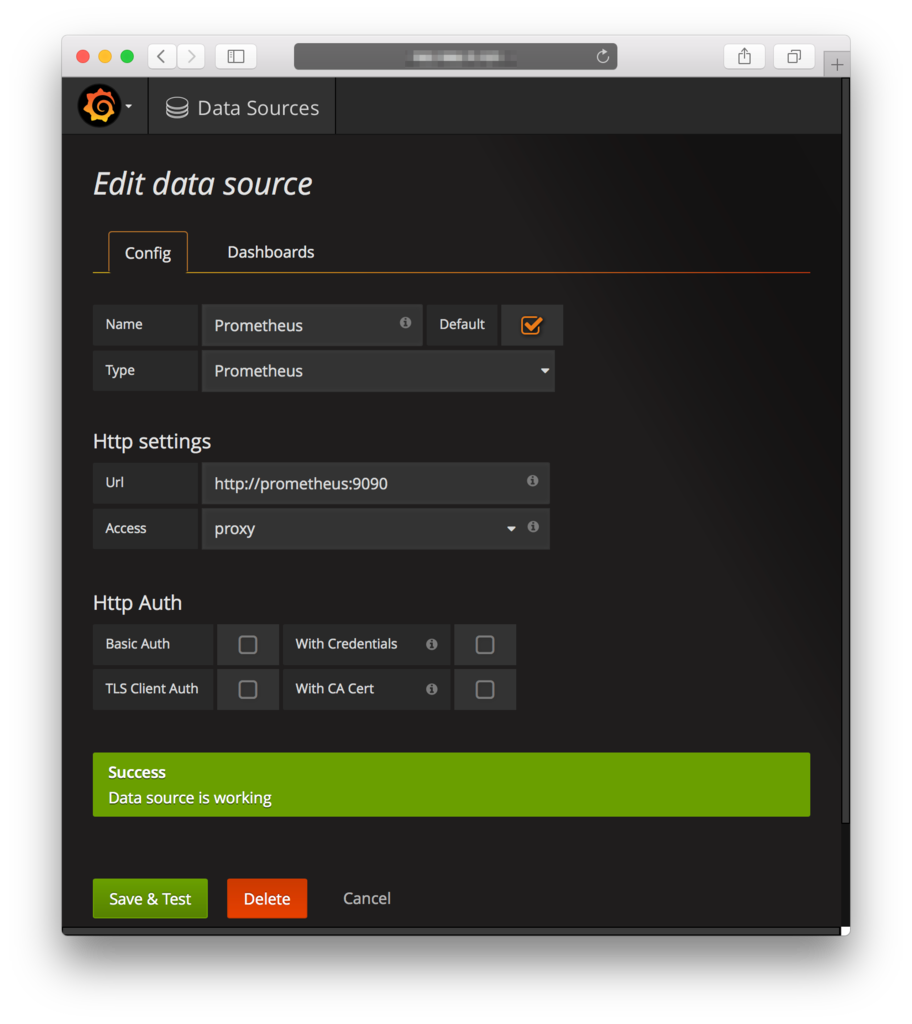This screenshot has width=912, height=1024.
Task: Enable the Basic Auth checkbox
Action: (248, 645)
